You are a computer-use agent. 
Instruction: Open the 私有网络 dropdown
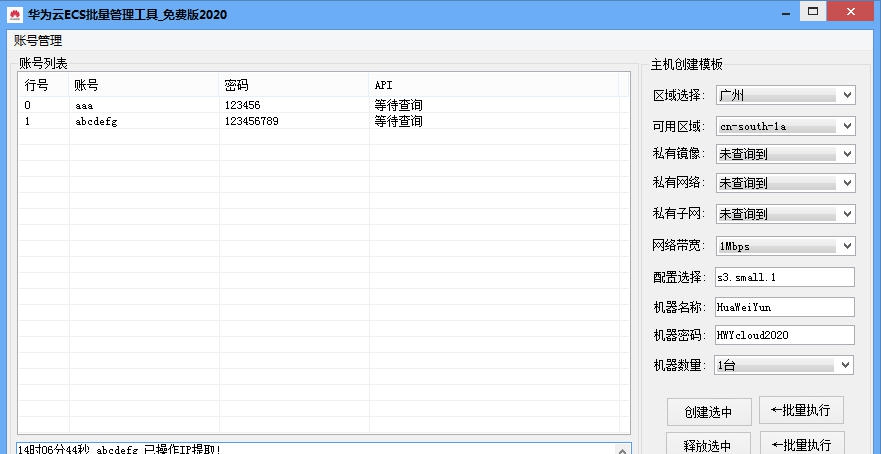[x=785, y=183]
